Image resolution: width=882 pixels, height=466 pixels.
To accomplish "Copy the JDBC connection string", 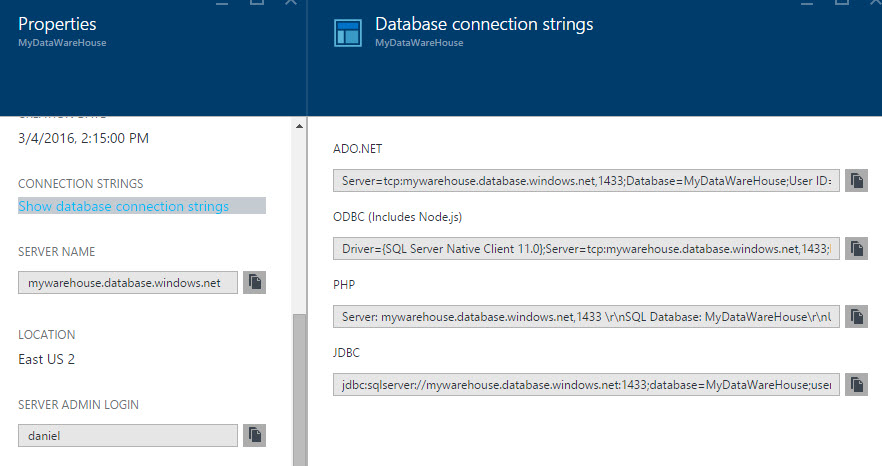I will click(x=857, y=383).
